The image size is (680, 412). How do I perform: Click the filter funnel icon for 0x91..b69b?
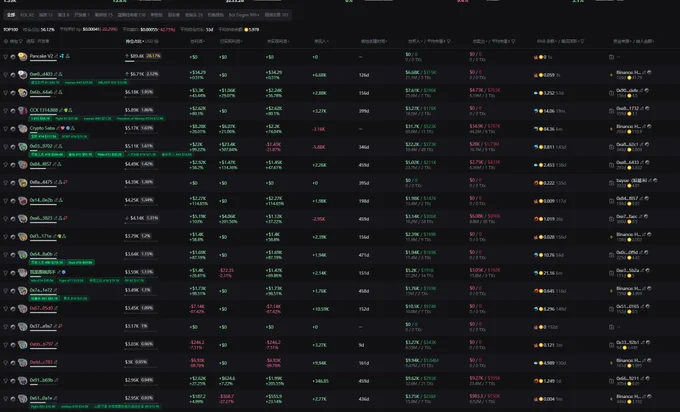[5, 380]
